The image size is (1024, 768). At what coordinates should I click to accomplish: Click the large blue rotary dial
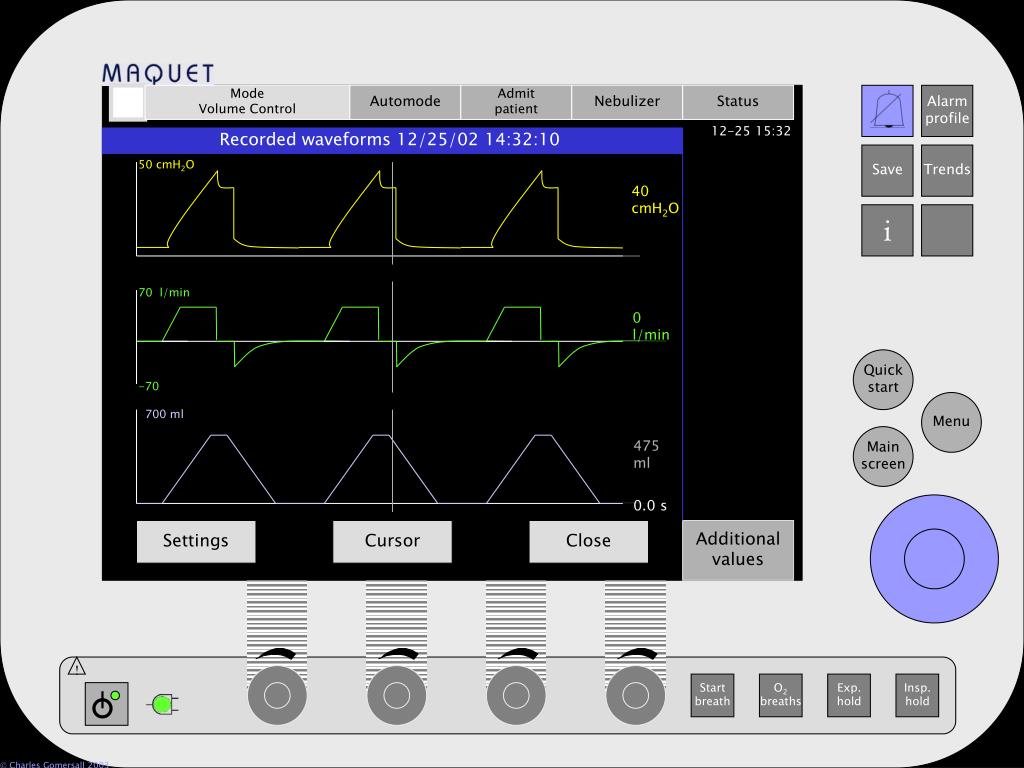[x=934, y=559]
